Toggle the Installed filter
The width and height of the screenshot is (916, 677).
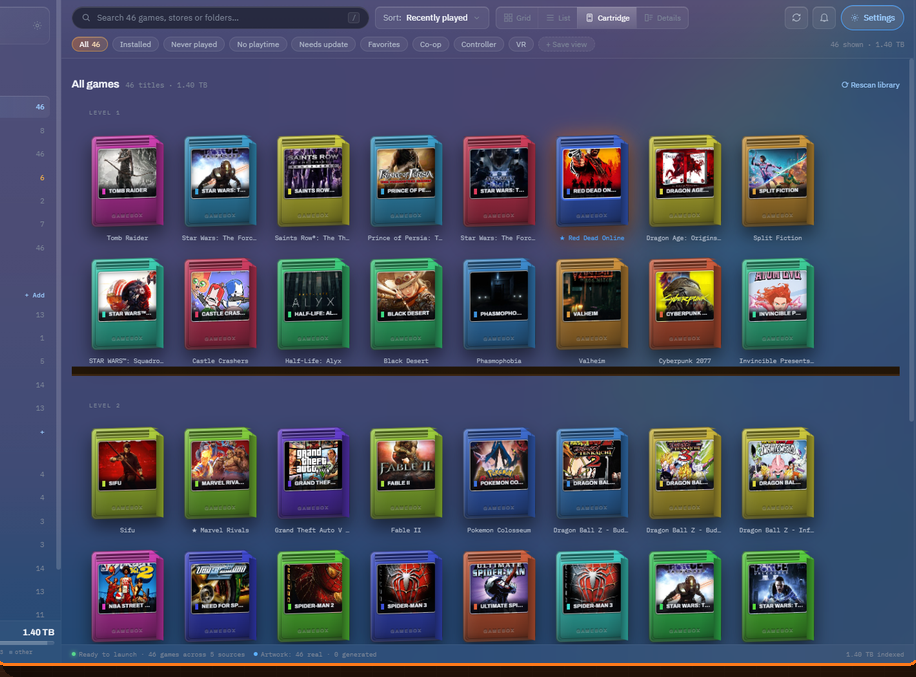click(135, 44)
